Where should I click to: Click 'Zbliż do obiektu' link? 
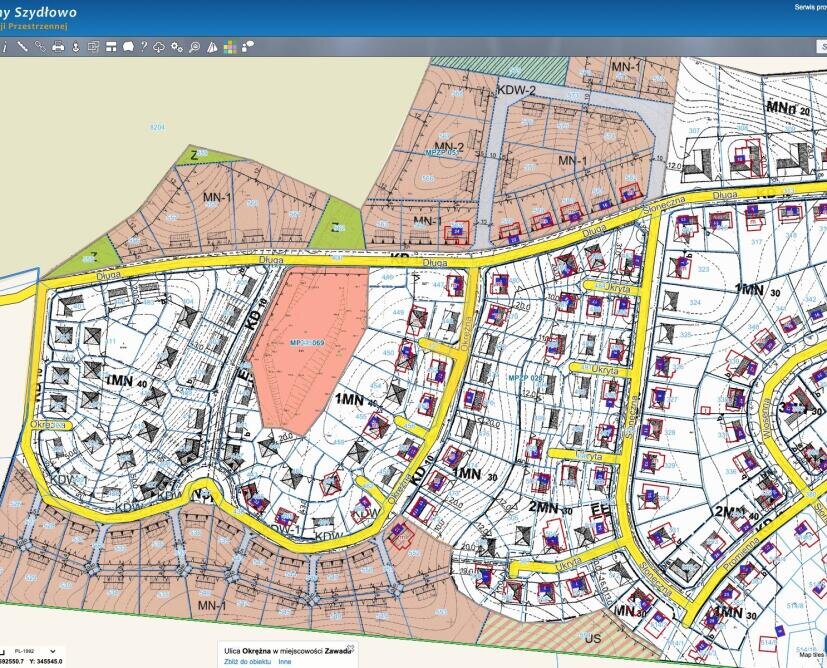(247, 661)
